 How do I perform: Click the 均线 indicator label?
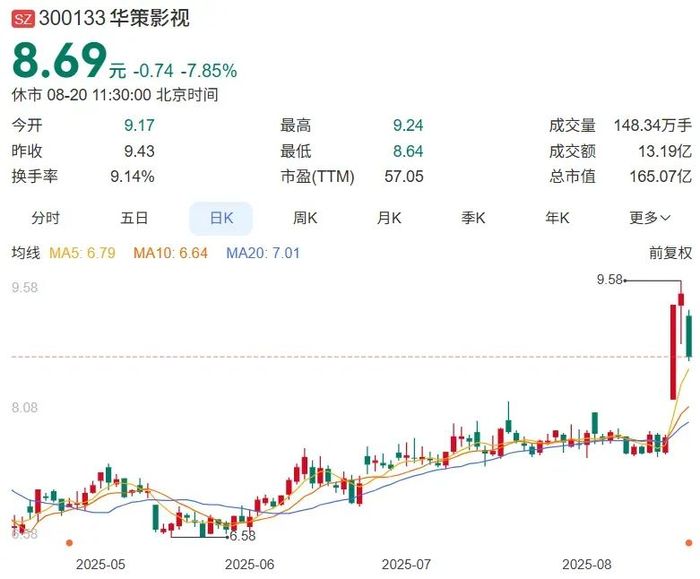coord(26,253)
